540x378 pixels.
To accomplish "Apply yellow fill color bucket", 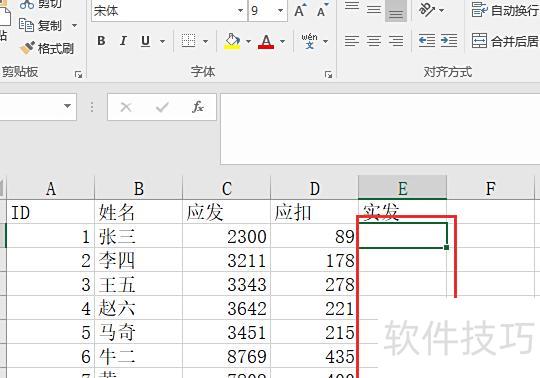I will pyautogui.click(x=232, y=41).
